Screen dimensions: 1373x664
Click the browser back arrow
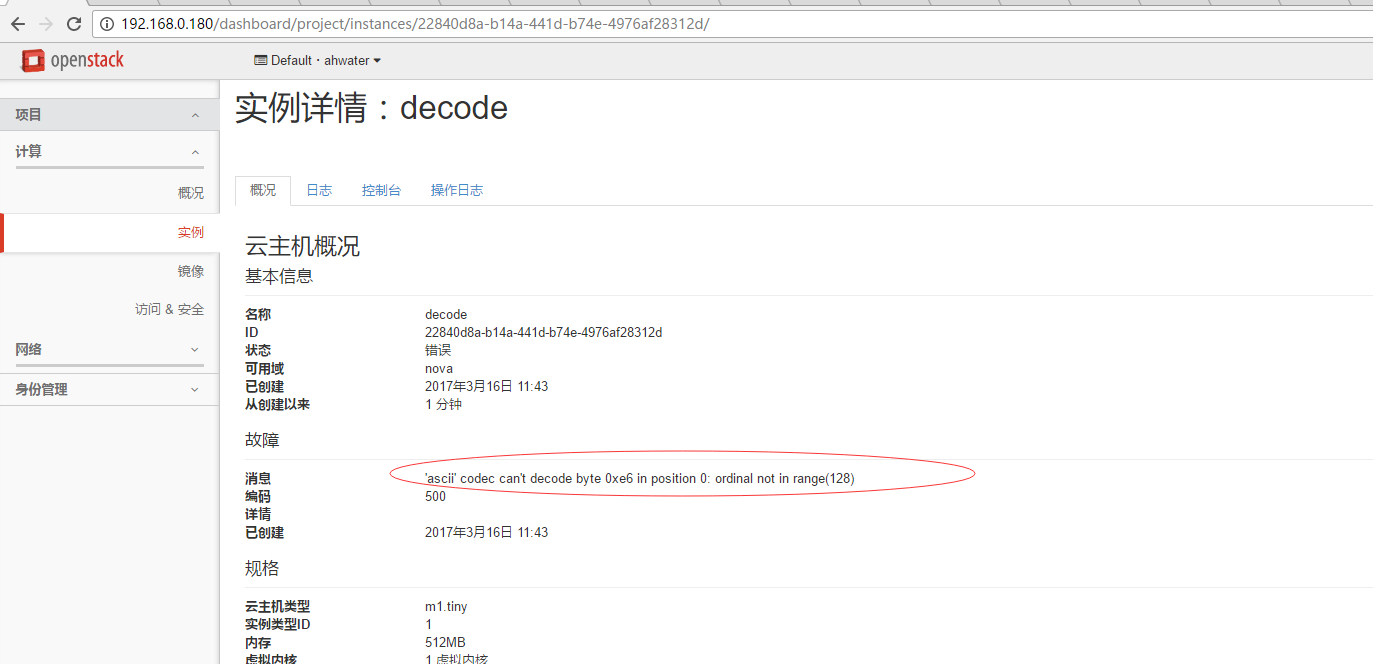pyautogui.click(x=18, y=24)
